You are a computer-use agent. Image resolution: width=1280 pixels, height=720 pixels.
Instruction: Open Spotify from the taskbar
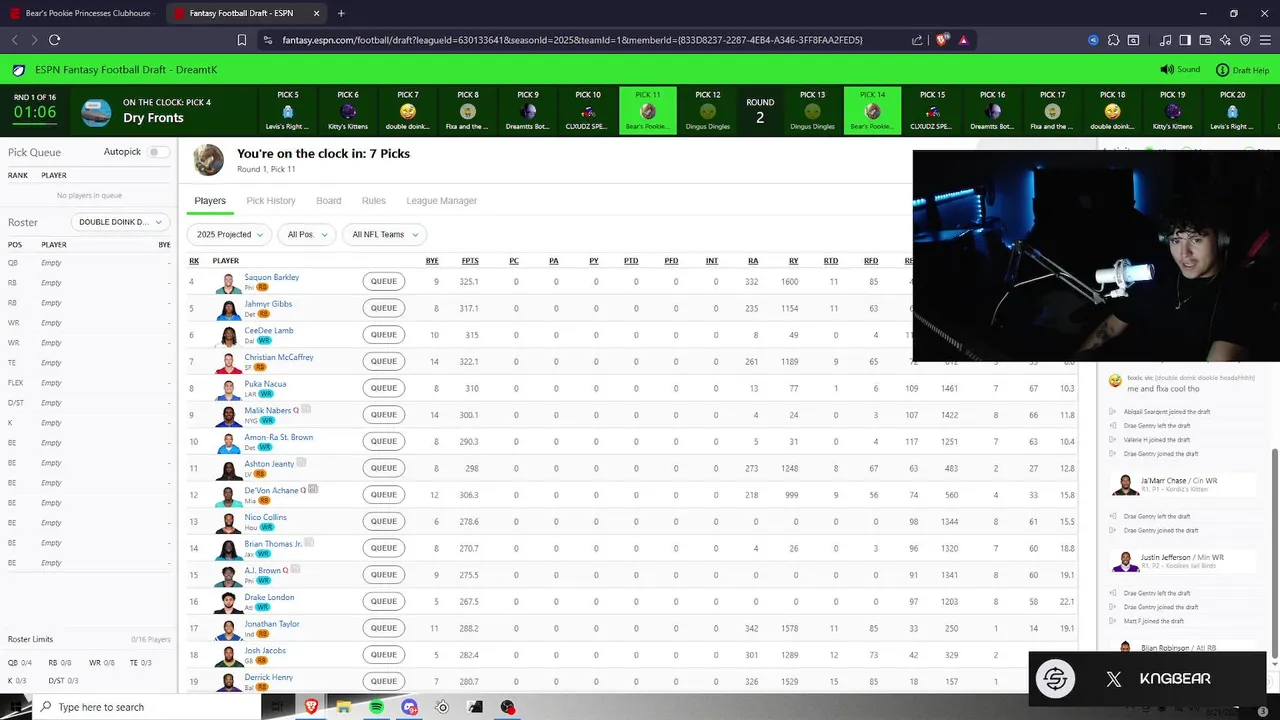[x=376, y=707]
